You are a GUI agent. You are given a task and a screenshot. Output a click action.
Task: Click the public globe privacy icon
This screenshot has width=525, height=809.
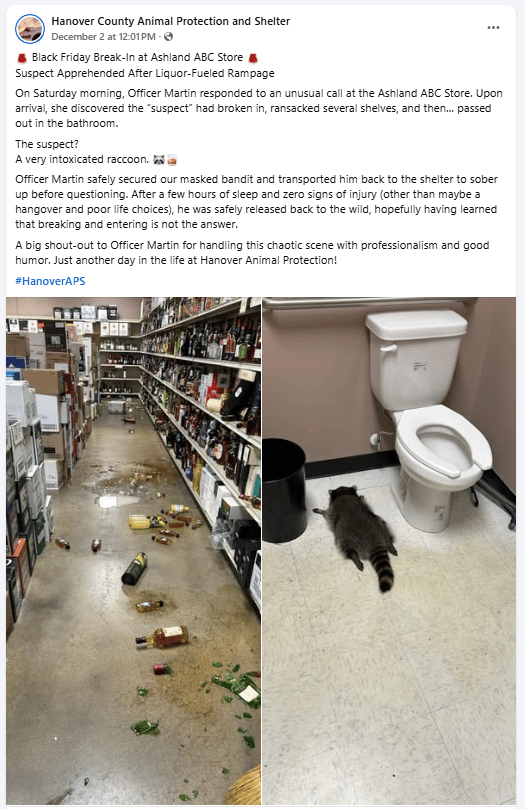click(x=168, y=37)
